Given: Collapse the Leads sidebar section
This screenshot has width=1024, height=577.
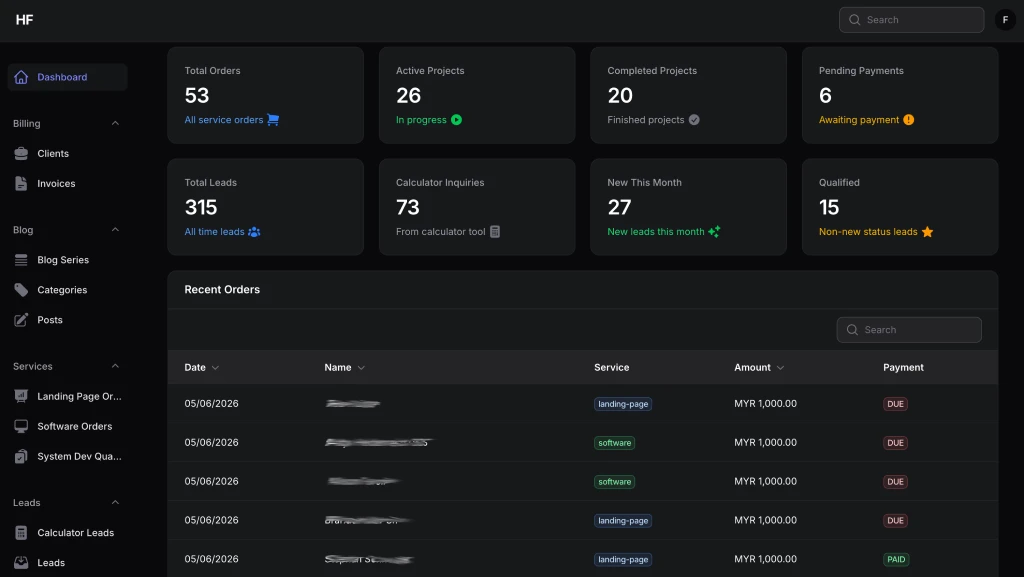Looking at the screenshot, I should 115,503.
